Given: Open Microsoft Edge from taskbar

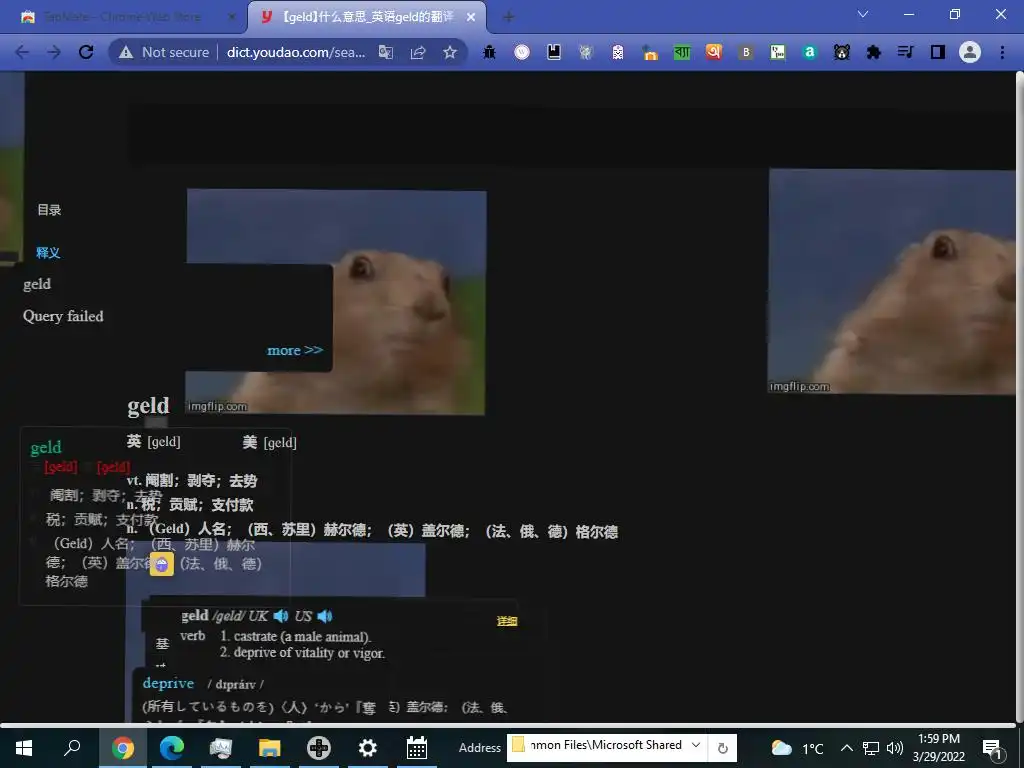Looking at the screenshot, I should (x=171, y=748).
